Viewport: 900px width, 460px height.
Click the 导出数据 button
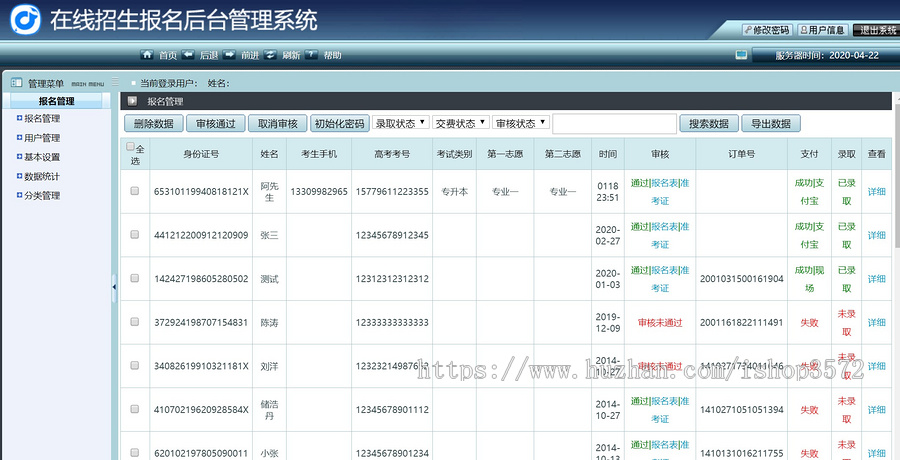click(771, 123)
